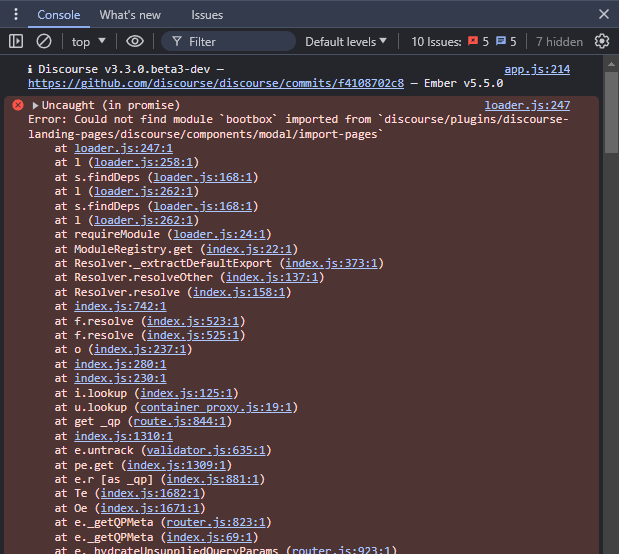Open route.js:844:1 get _qp link

[180, 421]
